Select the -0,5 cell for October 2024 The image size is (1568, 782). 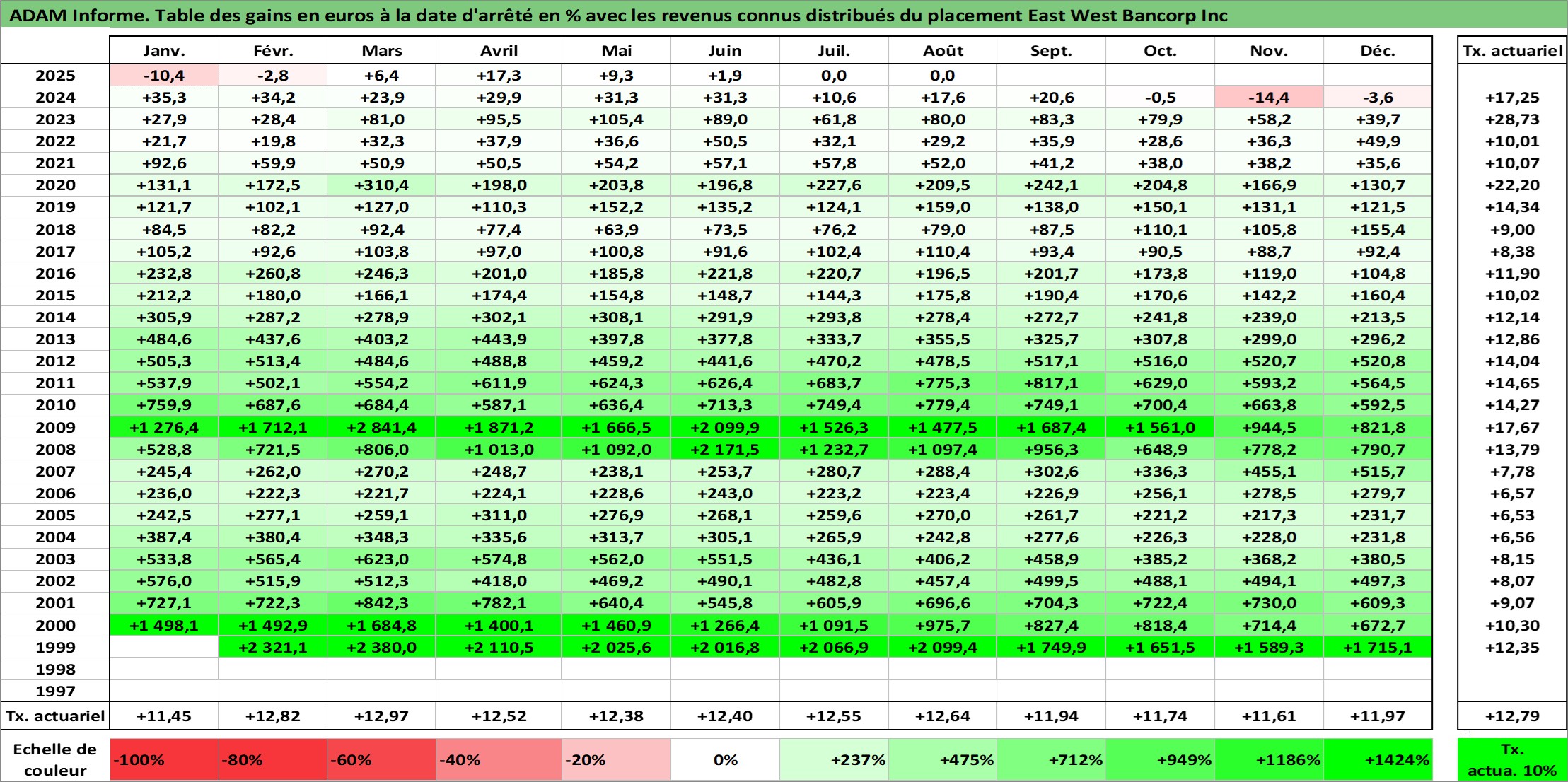point(1160,98)
